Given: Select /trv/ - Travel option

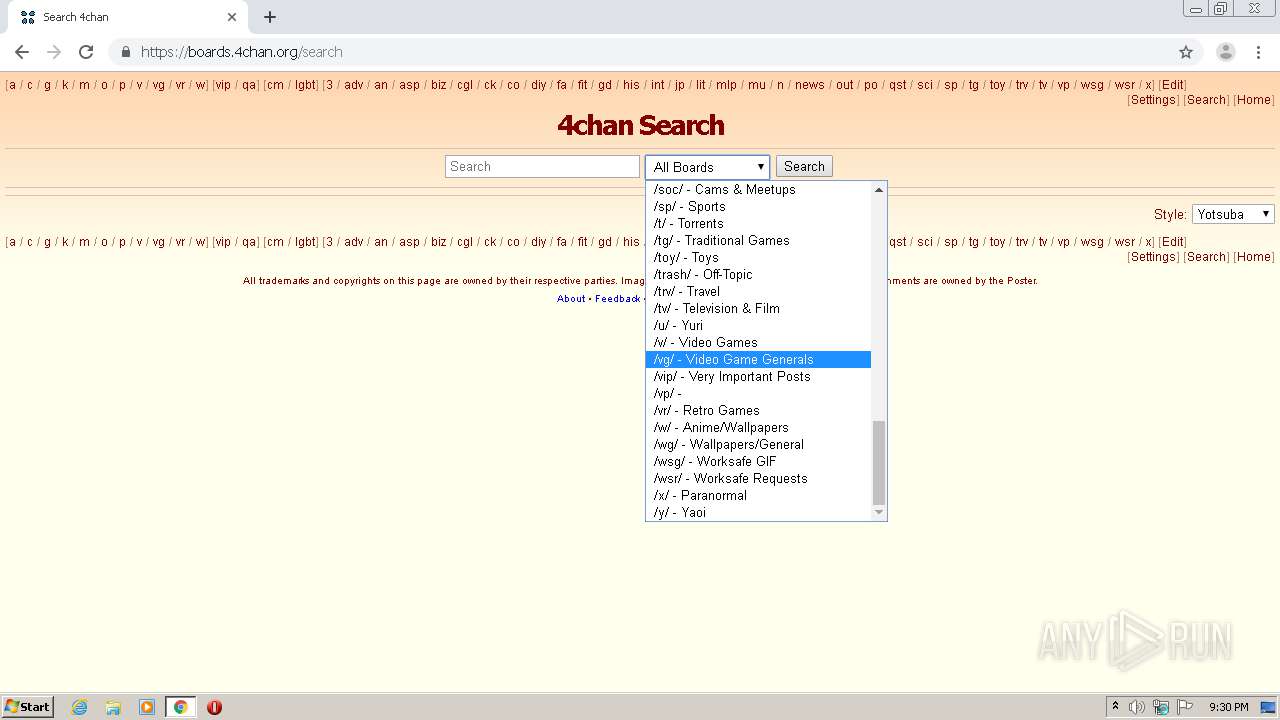Looking at the screenshot, I should (x=758, y=291).
